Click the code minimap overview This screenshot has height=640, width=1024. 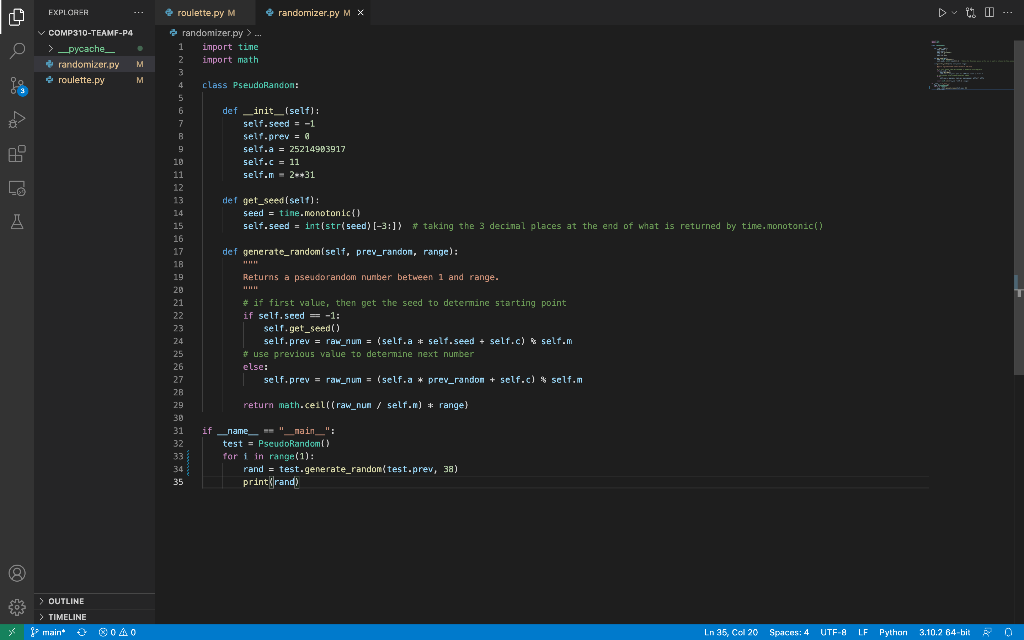click(971, 65)
